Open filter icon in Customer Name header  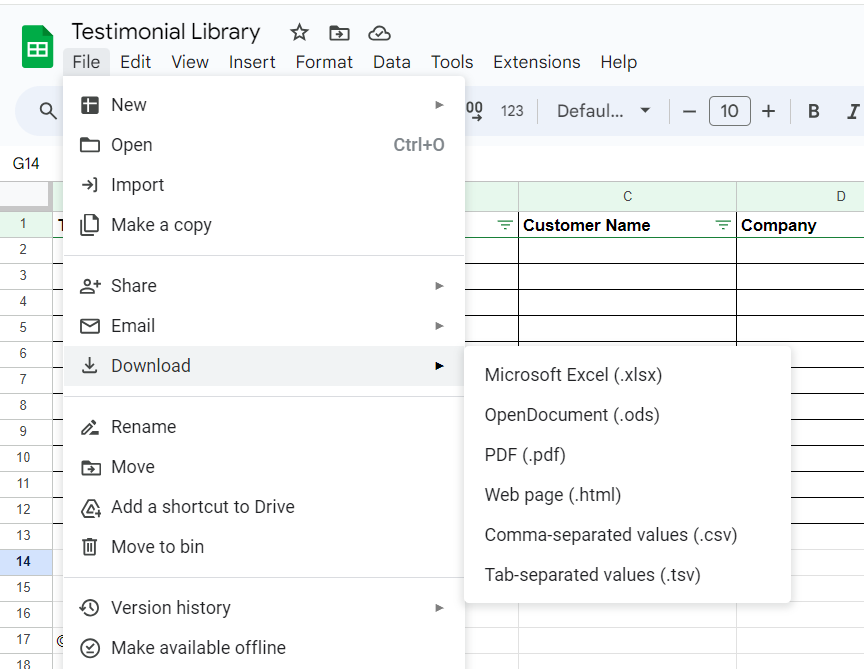click(722, 225)
